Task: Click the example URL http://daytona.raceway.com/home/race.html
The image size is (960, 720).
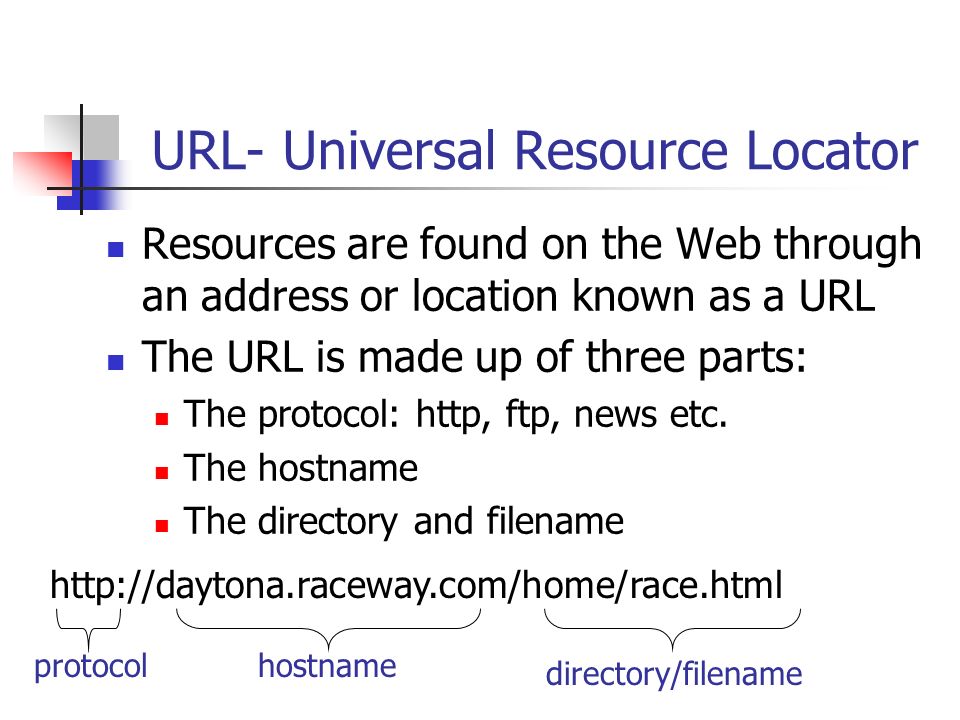Action: click(416, 586)
